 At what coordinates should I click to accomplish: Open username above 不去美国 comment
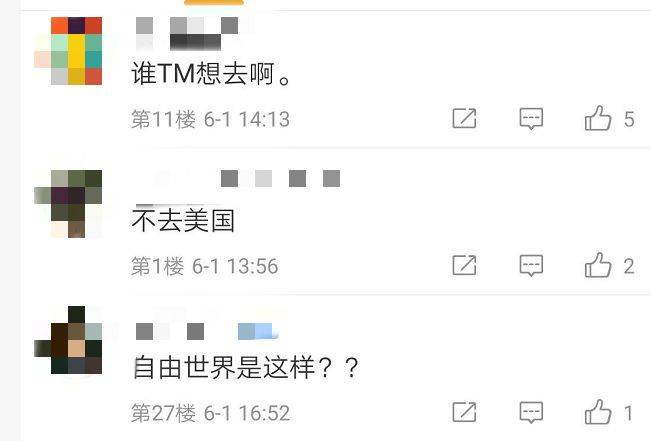(238, 179)
